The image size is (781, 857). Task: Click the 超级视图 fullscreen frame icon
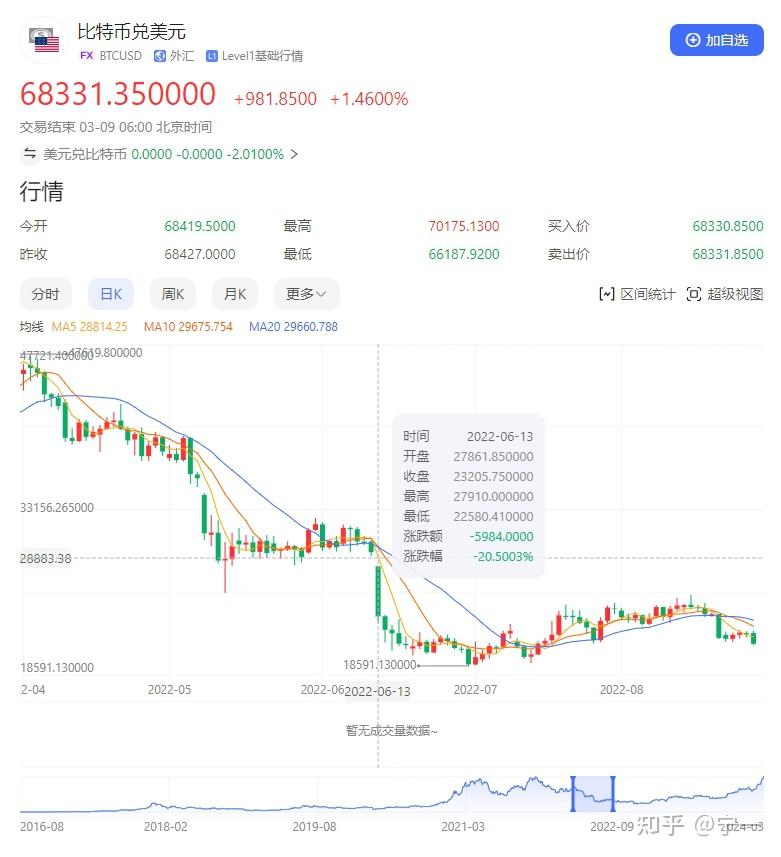[694, 294]
